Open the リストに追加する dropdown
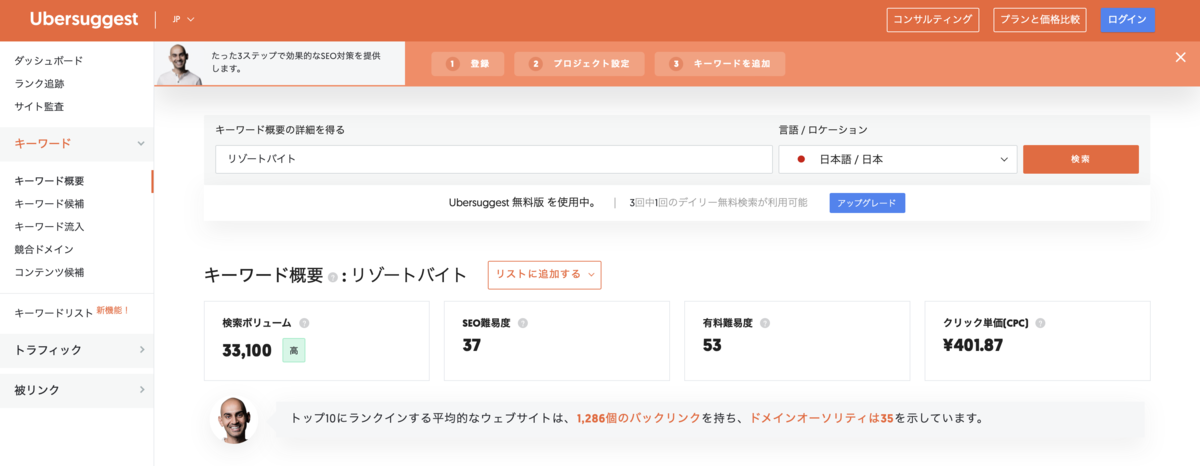The height and width of the screenshot is (466, 1200). [545, 274]
